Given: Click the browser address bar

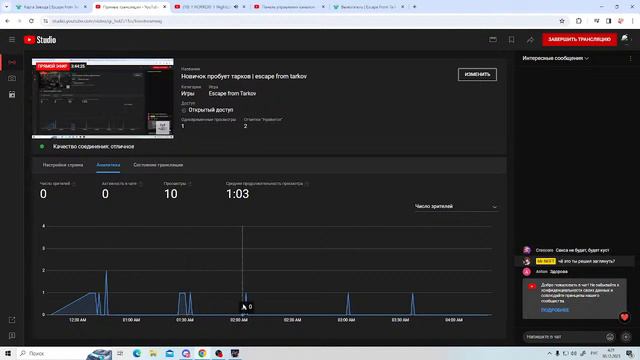Looking at the screenshot, I should (x=298, y=21).
